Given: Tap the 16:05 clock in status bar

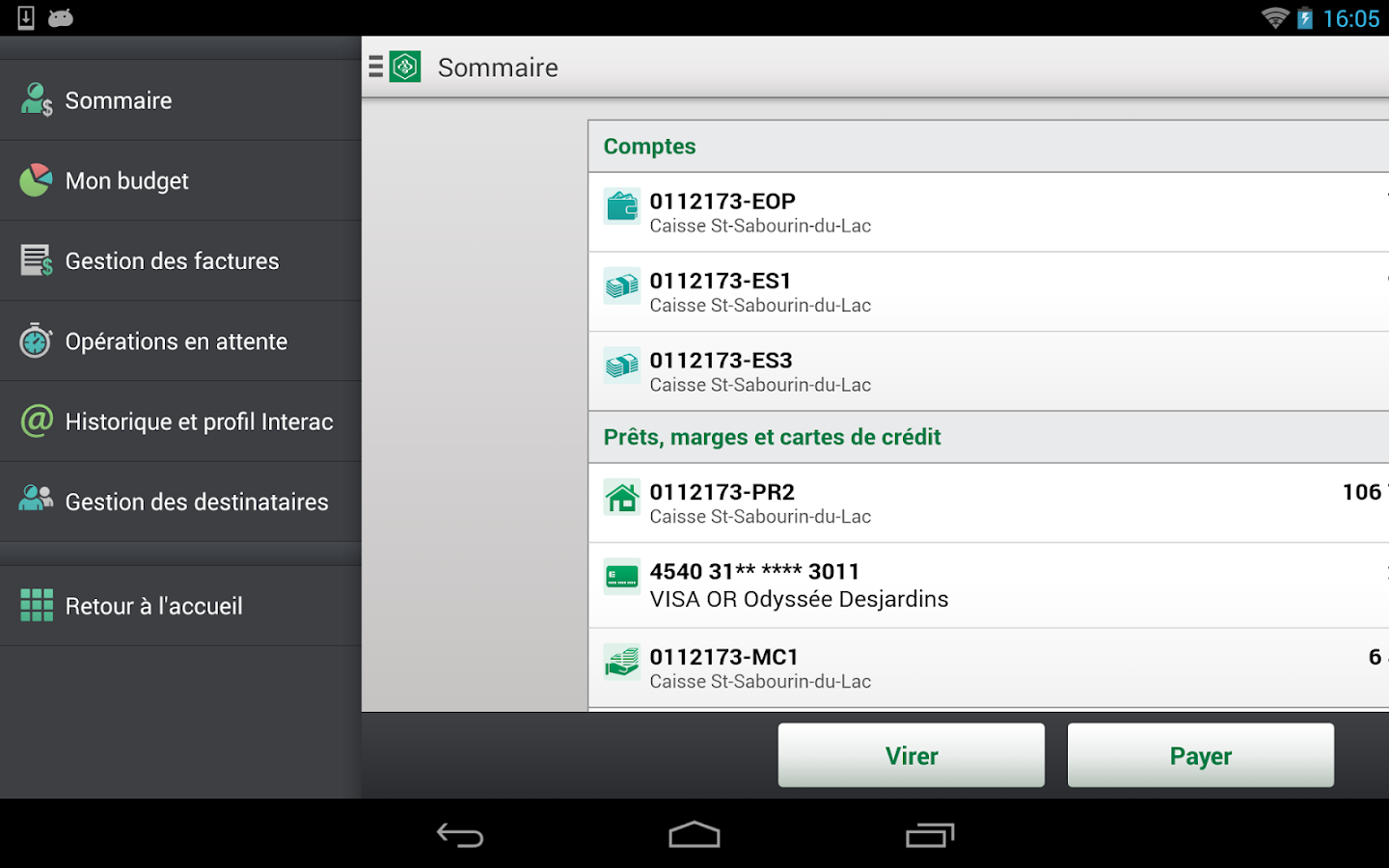Looking at the screenshot, I should click(1350, 18).
